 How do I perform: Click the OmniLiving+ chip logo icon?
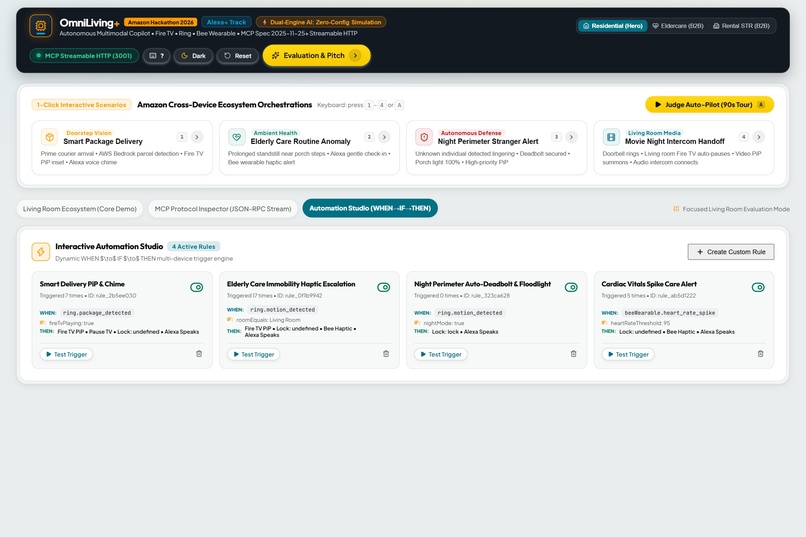[x=41, y=25]
